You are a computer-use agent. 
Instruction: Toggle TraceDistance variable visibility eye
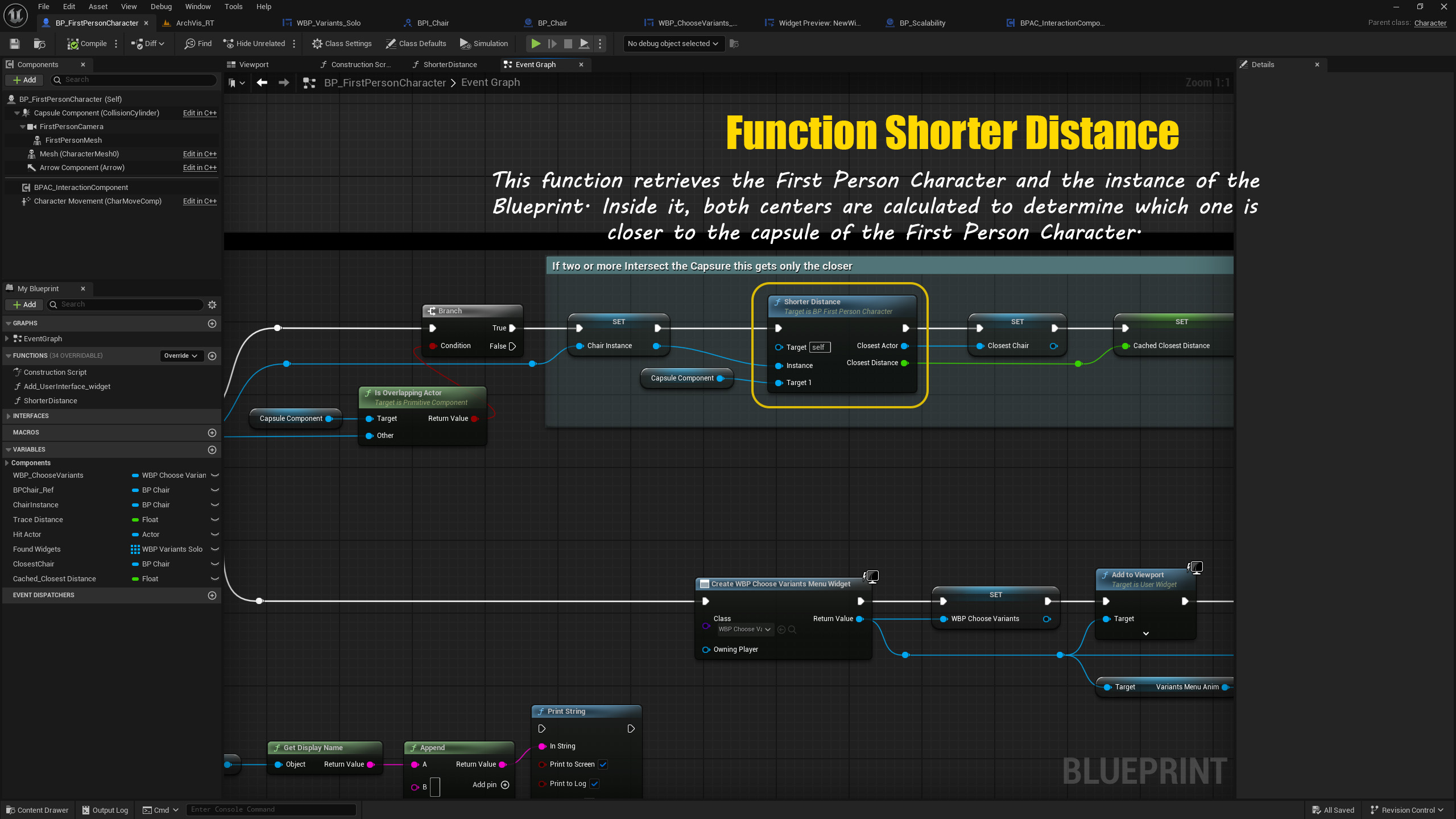pos(214,520)
